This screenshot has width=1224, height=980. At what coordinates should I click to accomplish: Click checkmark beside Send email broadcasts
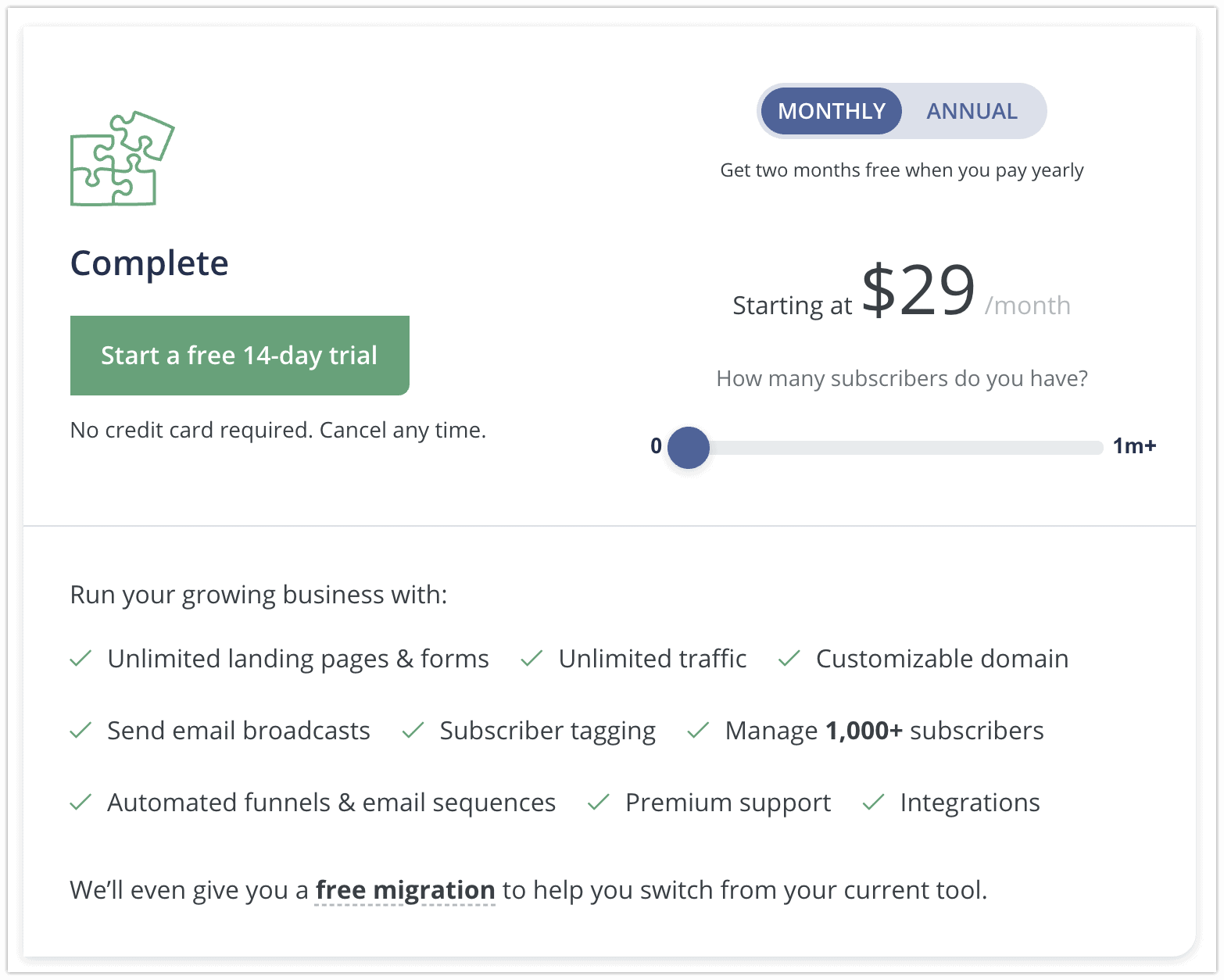[x=81, y=731]
